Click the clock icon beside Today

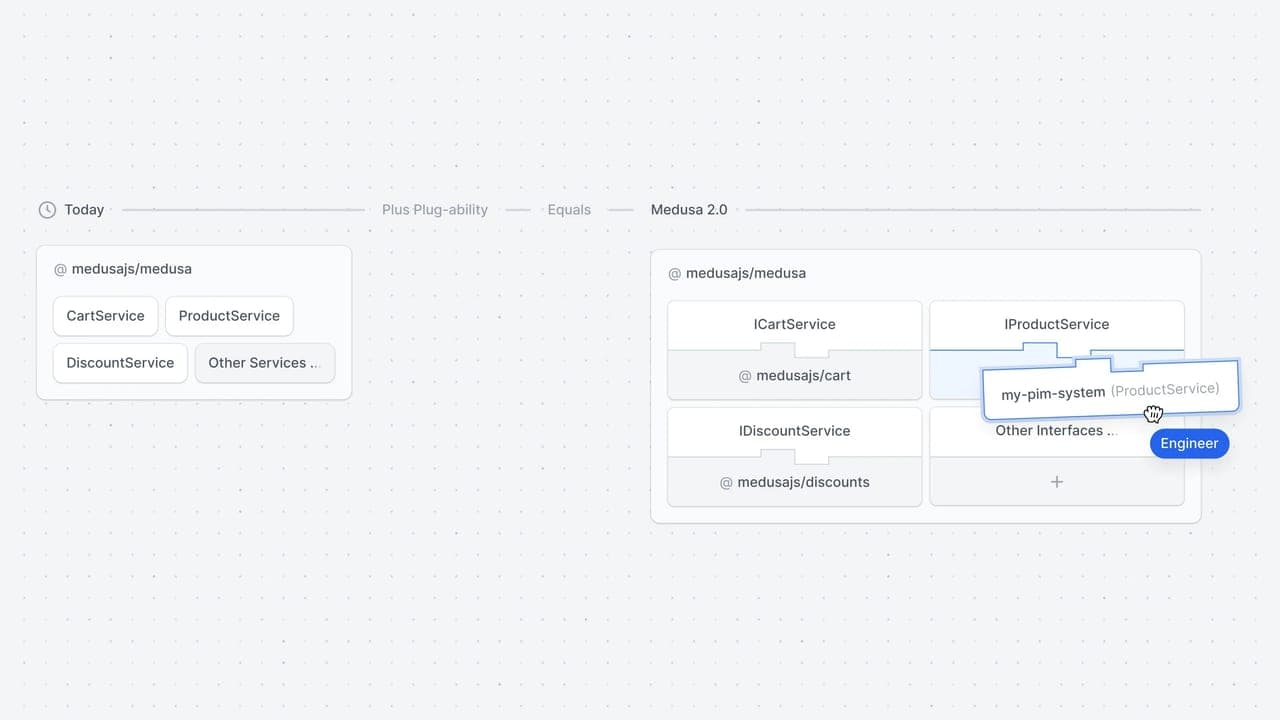47,210
